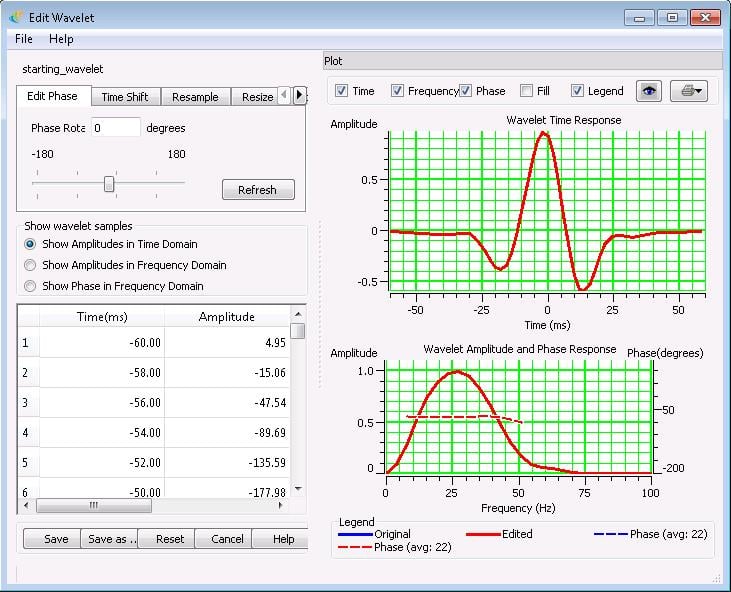
Task: Click the Time(ms) column header
Action: [102, 317]
